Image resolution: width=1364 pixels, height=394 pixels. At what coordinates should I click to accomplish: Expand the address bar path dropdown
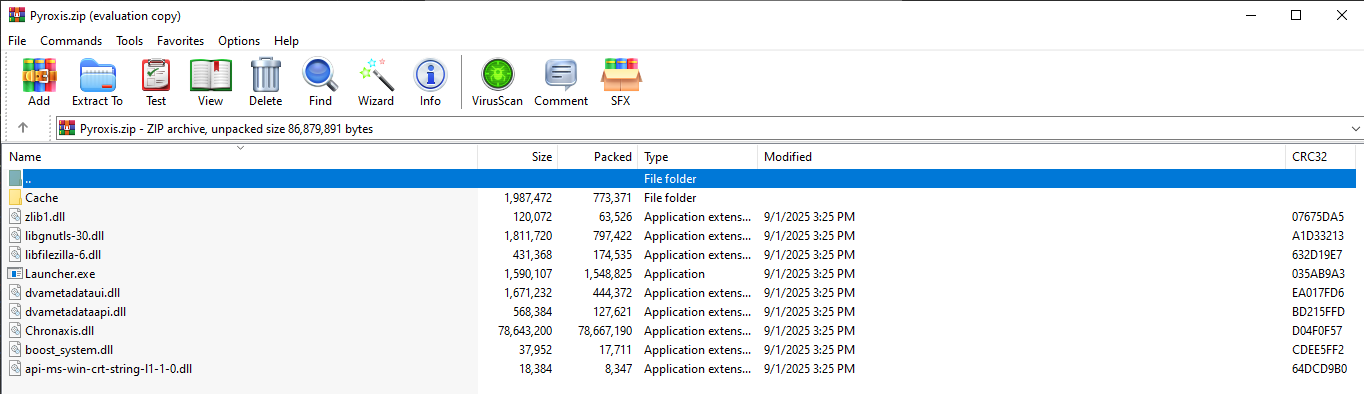[1356, 129]
